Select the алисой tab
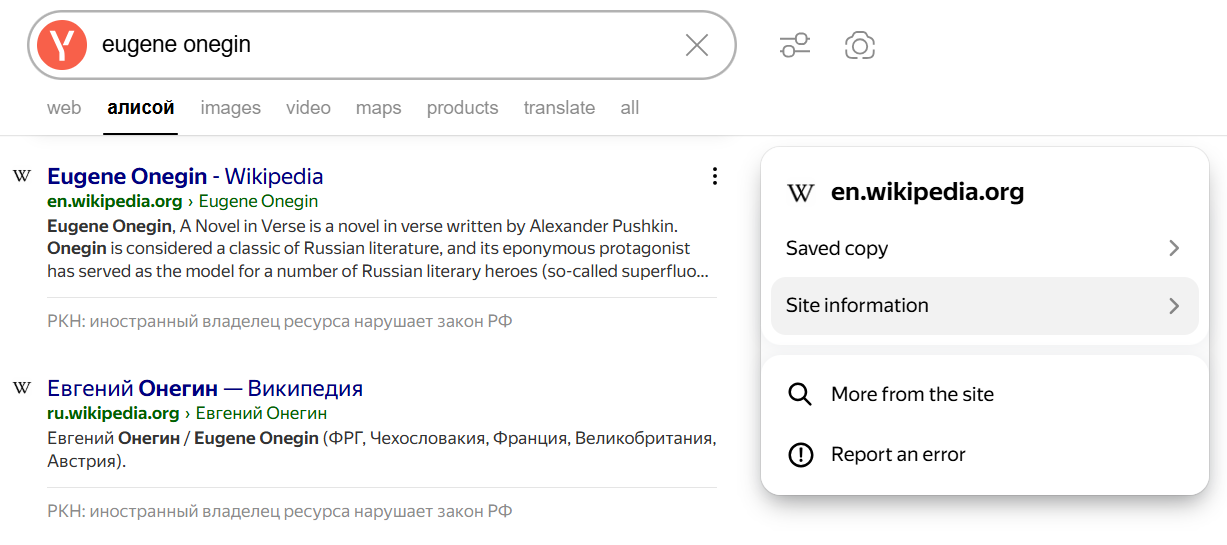The width and height of the screenshot is (1227, 545). click(x=141, y=108)
